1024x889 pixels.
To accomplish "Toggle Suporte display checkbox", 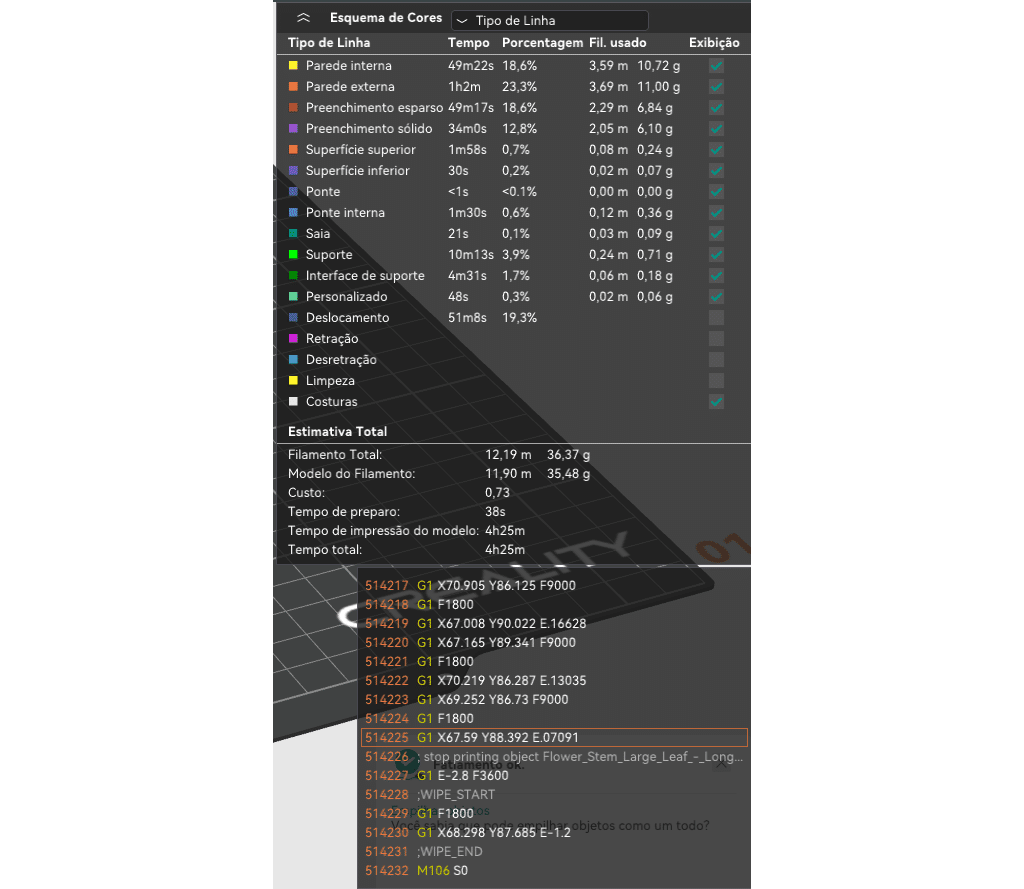I will (716, 255).
